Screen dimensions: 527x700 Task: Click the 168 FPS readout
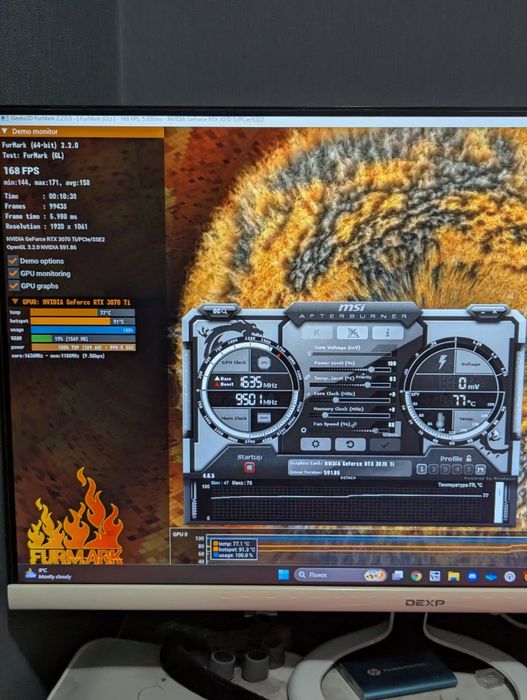pos(21,171)
